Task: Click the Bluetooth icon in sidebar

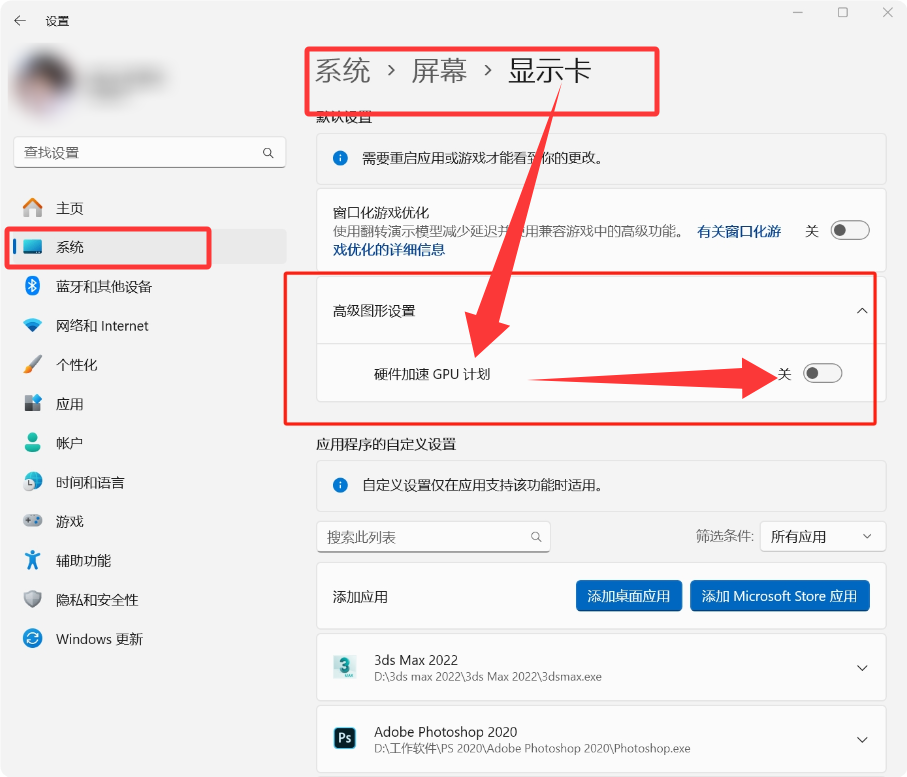Action: 33,287
